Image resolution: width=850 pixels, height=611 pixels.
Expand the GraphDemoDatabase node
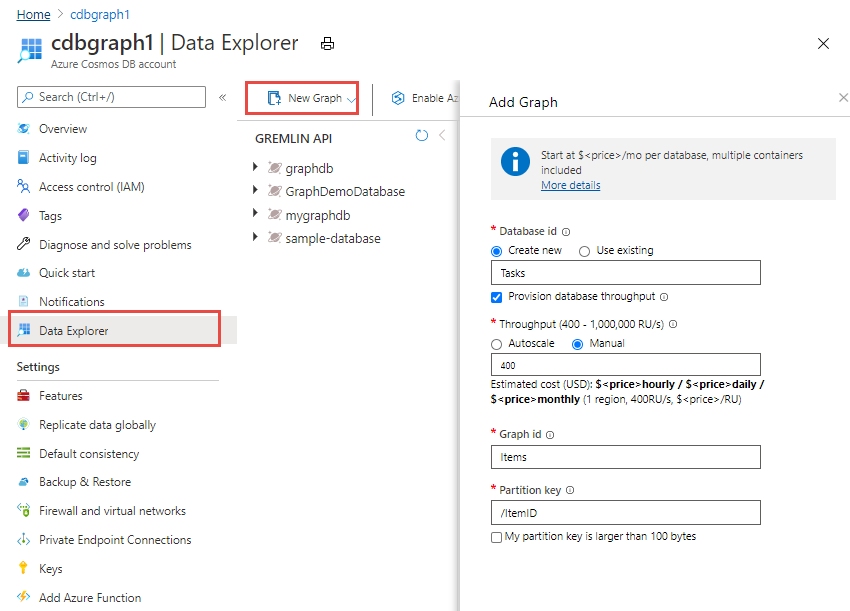pos(257,191)
